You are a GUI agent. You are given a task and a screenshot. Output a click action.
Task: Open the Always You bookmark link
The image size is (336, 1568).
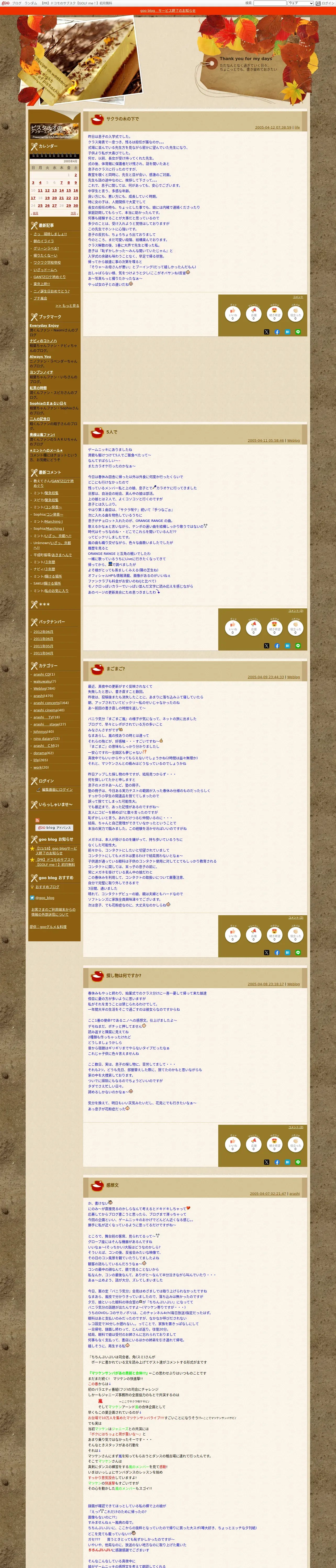(x=40, y=357)
